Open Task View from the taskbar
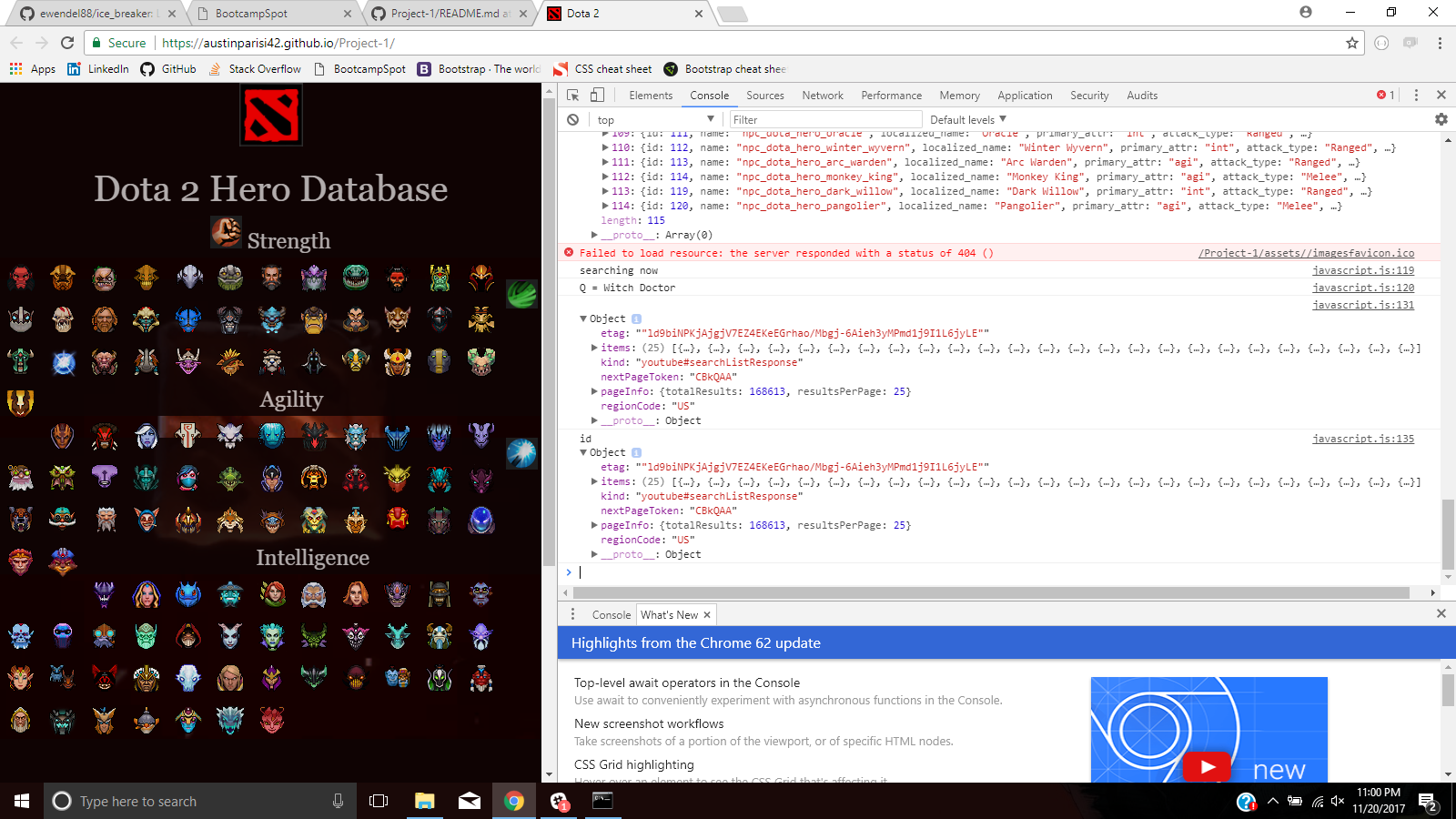This screenshot has width=1456, height=819. coord(377,801)
